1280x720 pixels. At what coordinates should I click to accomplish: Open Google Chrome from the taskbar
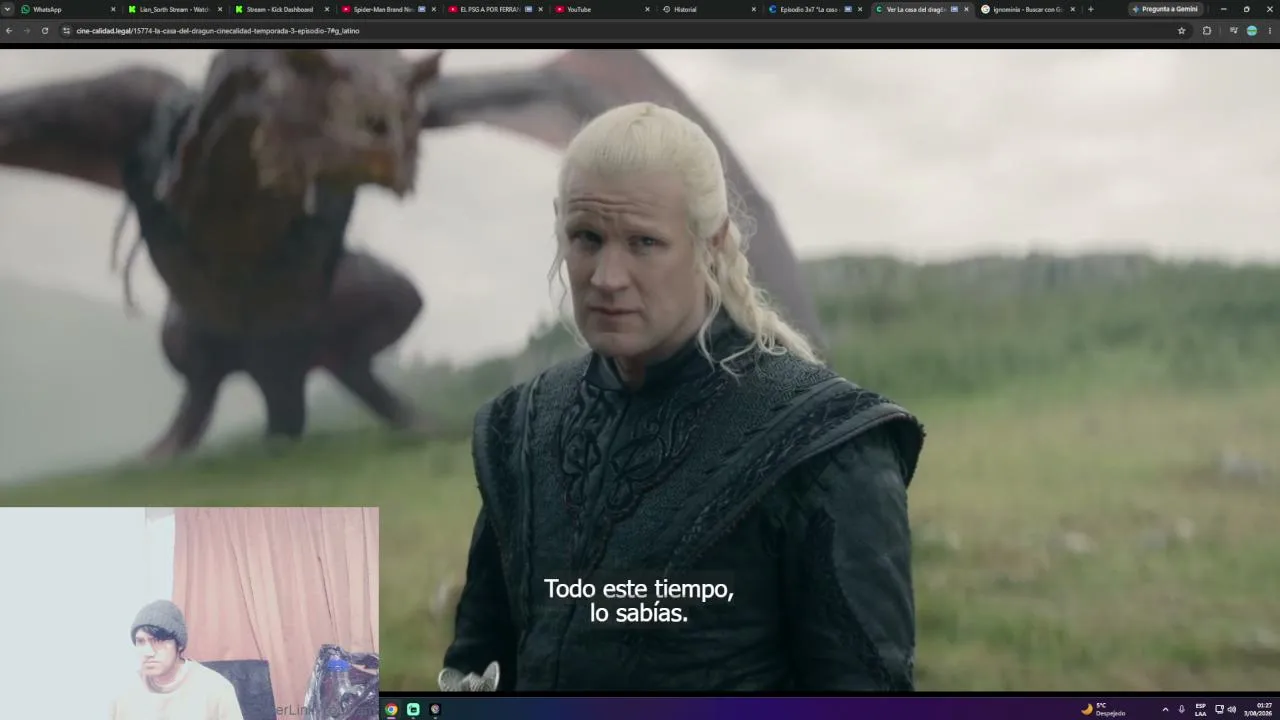click(x=391, y=709)
